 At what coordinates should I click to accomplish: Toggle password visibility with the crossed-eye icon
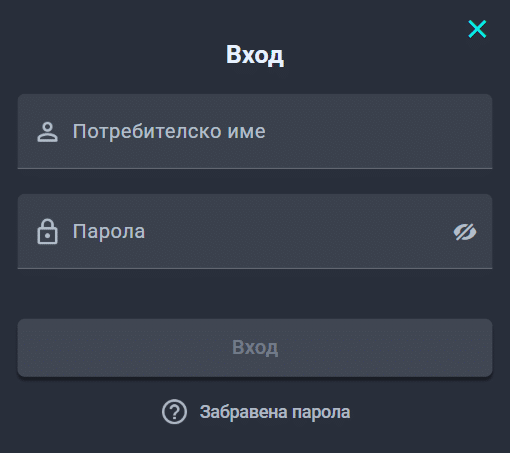(x=465, y=232)
